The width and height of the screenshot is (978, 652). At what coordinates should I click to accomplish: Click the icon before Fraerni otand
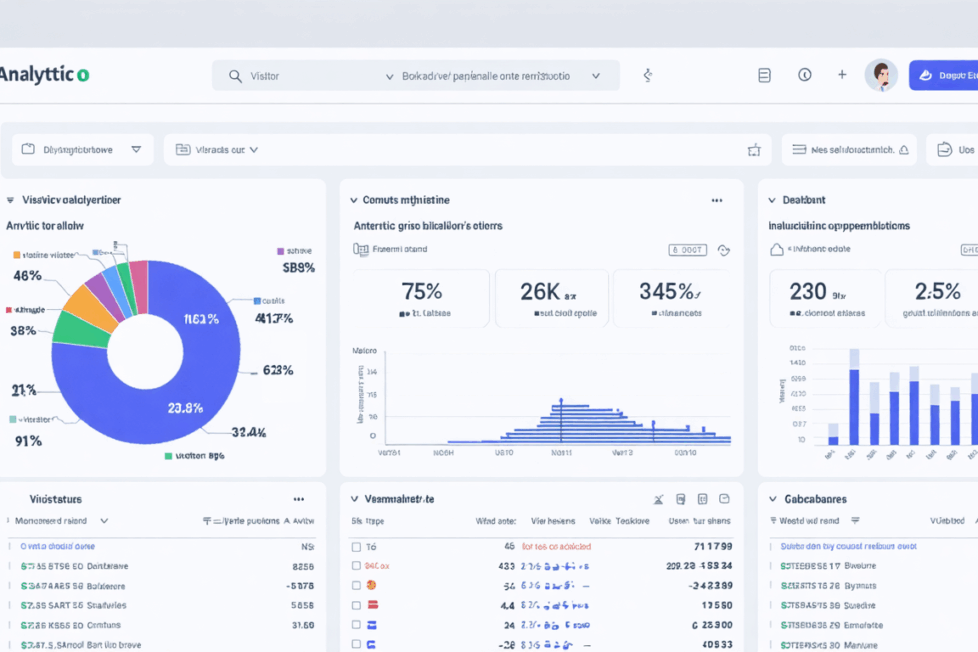(361, 250)
